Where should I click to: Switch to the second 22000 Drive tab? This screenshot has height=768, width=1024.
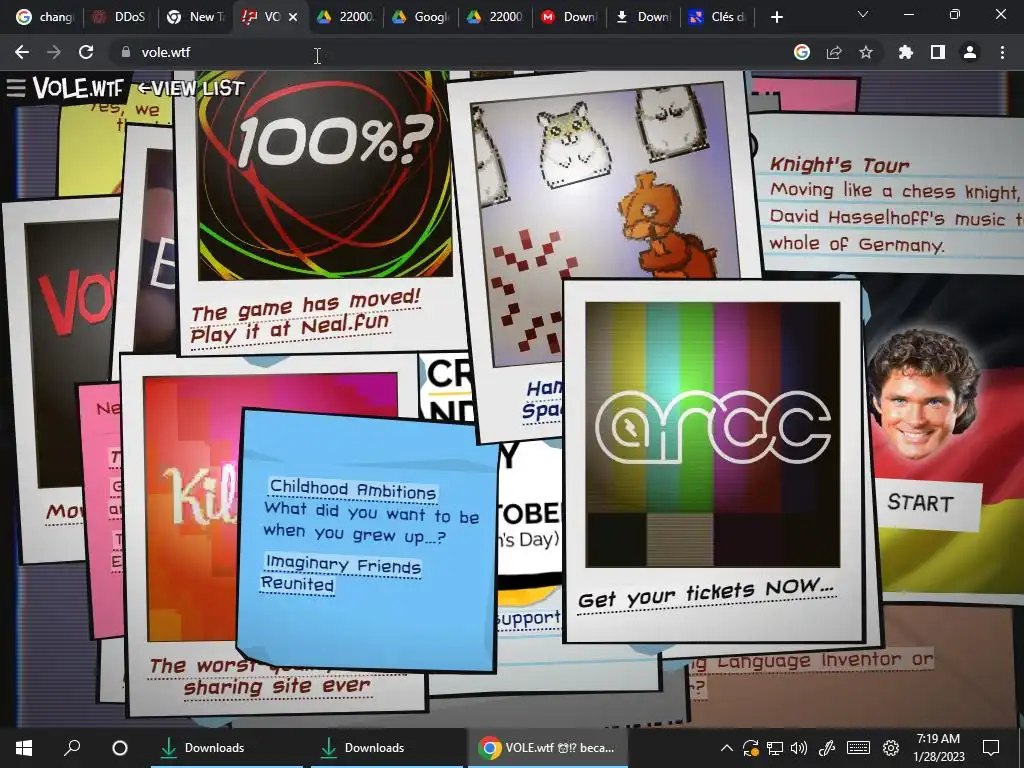coord(496,17)
